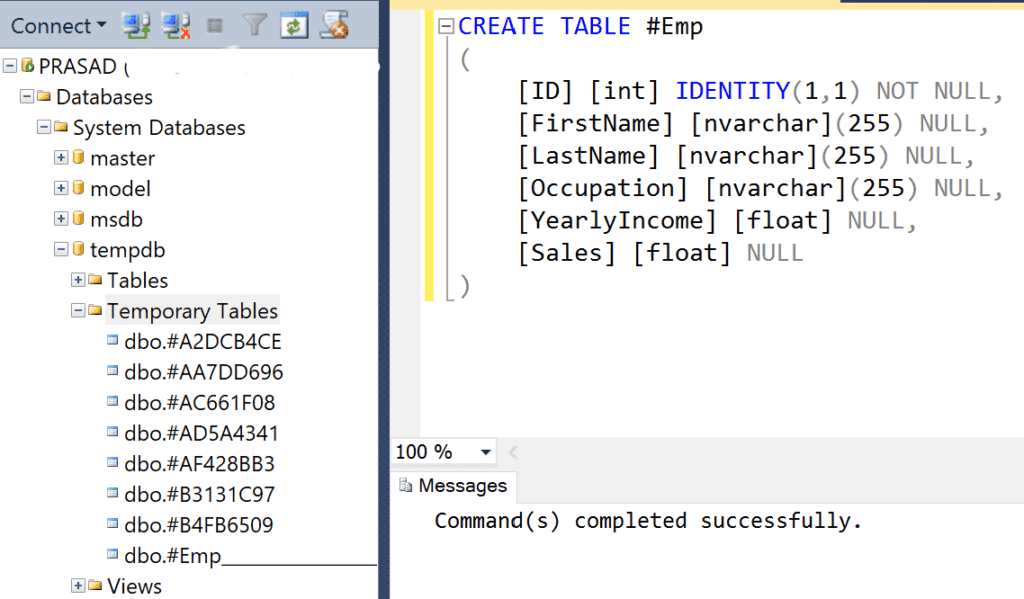Select the System Databases folder
This screenshot has width=1024, height=599.
[158, 127]
